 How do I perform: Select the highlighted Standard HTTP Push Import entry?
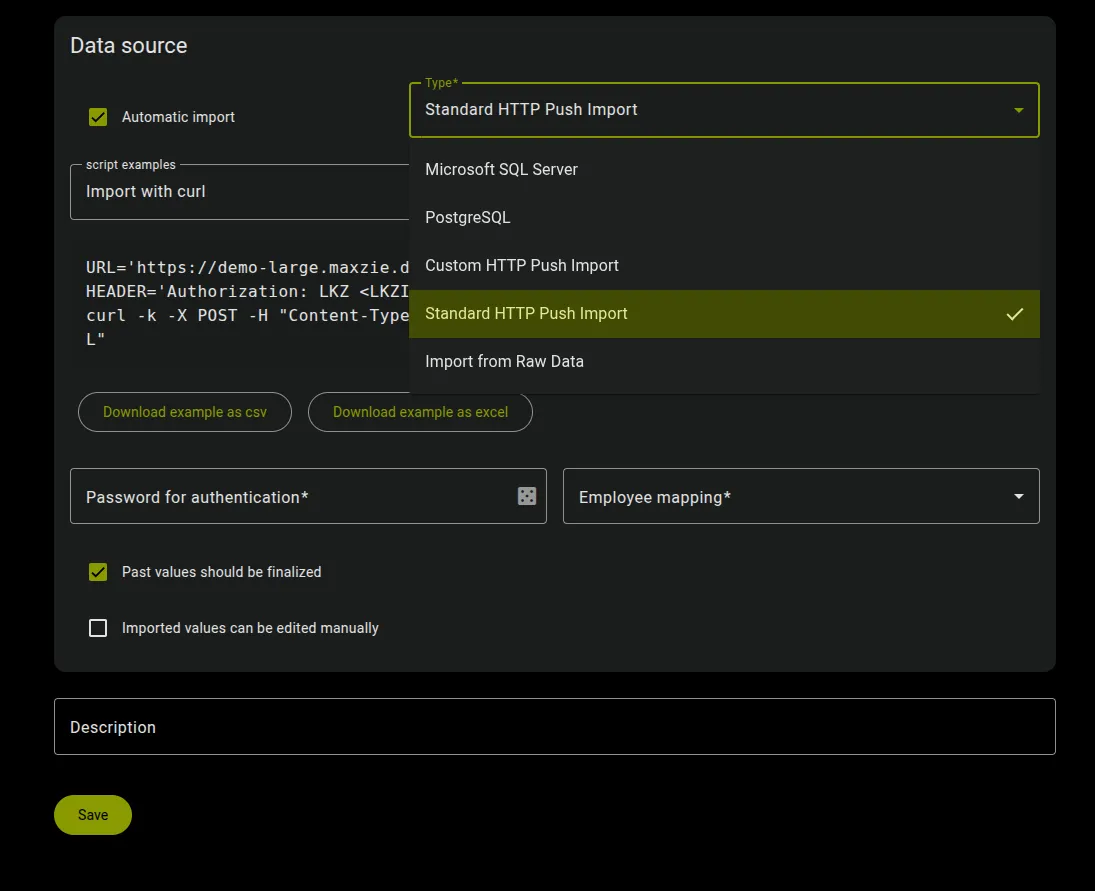pyautogui.click(x=526, y=313)
